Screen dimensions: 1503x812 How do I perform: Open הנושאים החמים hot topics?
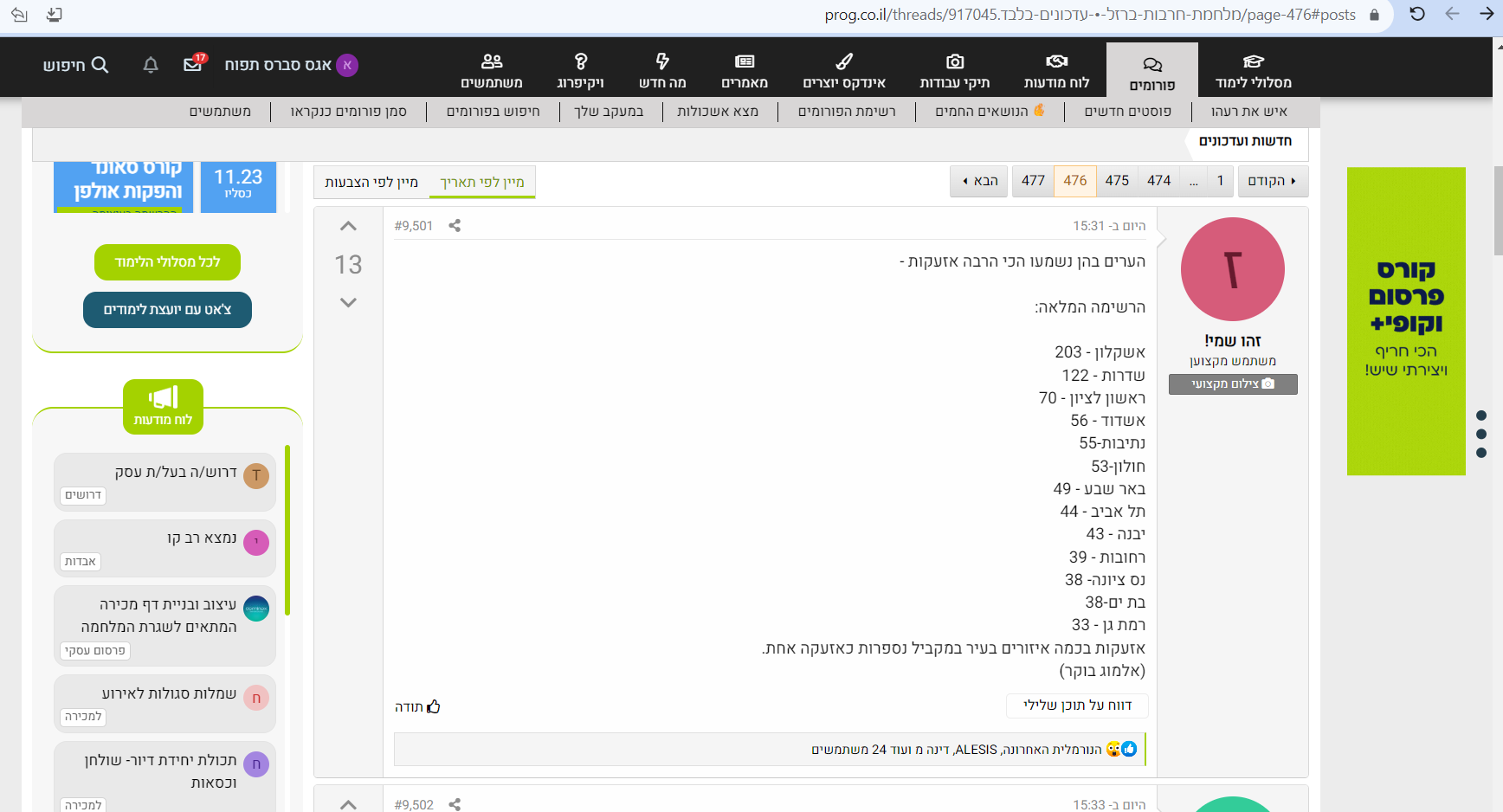click(x=990, y=112)
